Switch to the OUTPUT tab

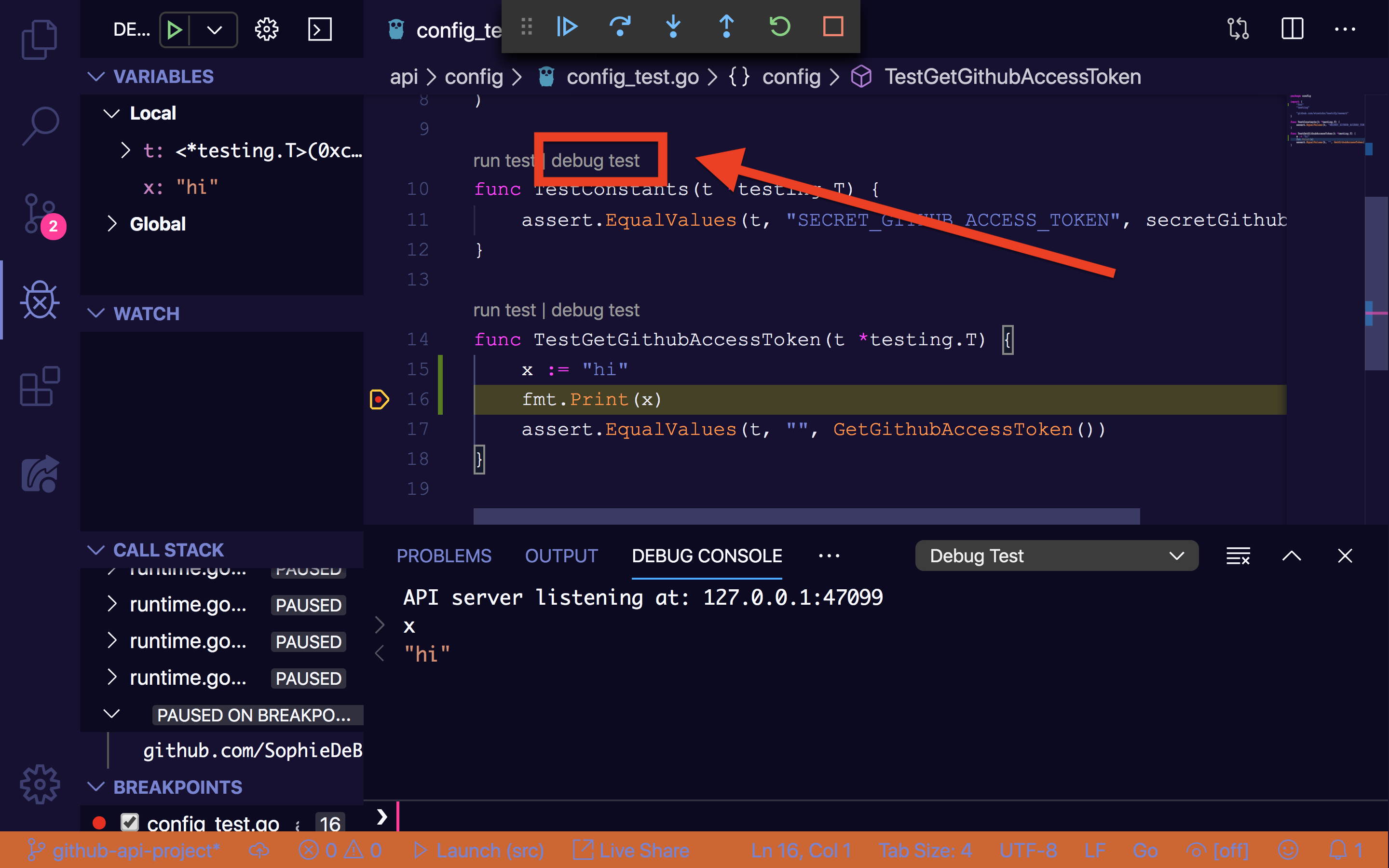tap(561, 556)
